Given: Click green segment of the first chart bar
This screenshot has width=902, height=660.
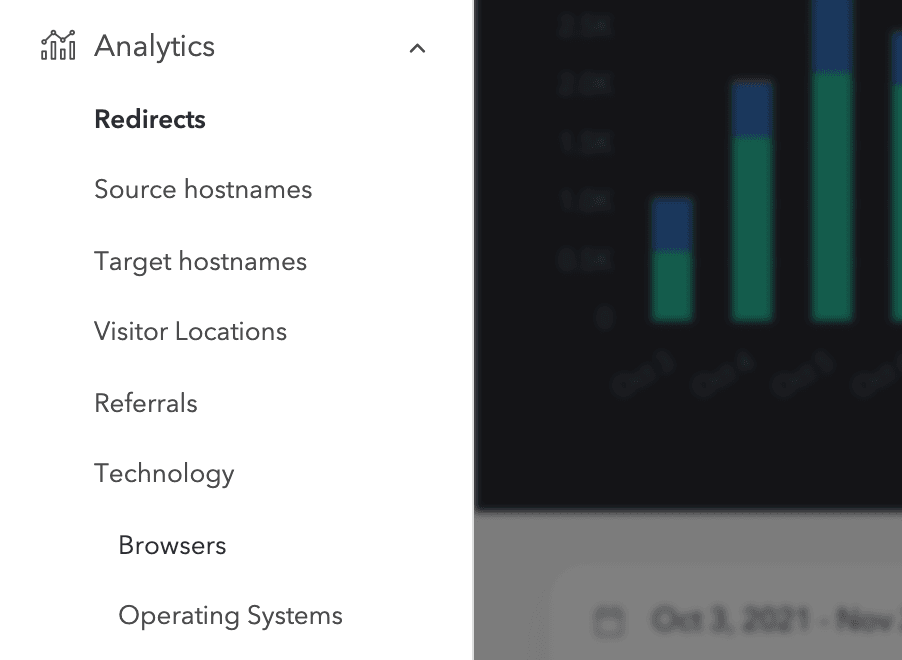Looking at the screenshot, I should pyautogui.click(x=672, y=286).
